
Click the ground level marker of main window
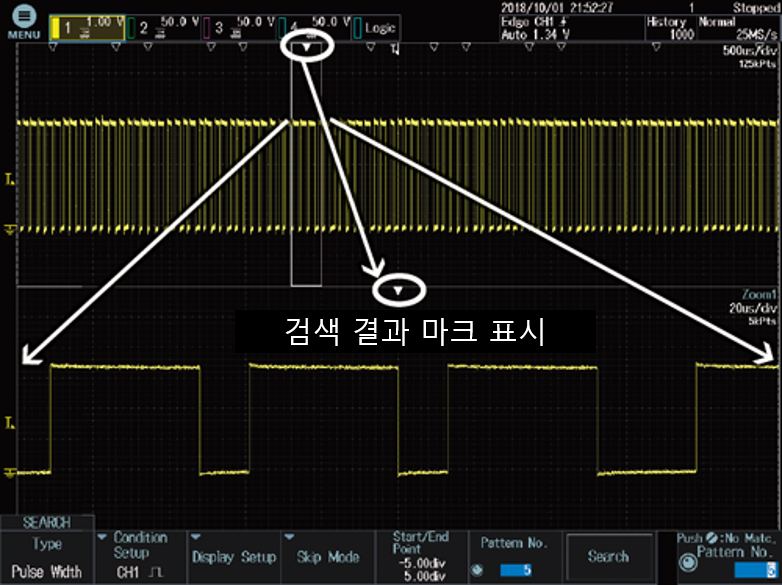click(9, 229)
